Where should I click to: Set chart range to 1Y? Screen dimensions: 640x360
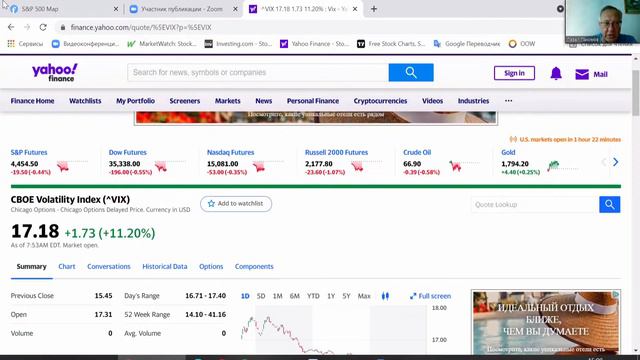point(331,296)
